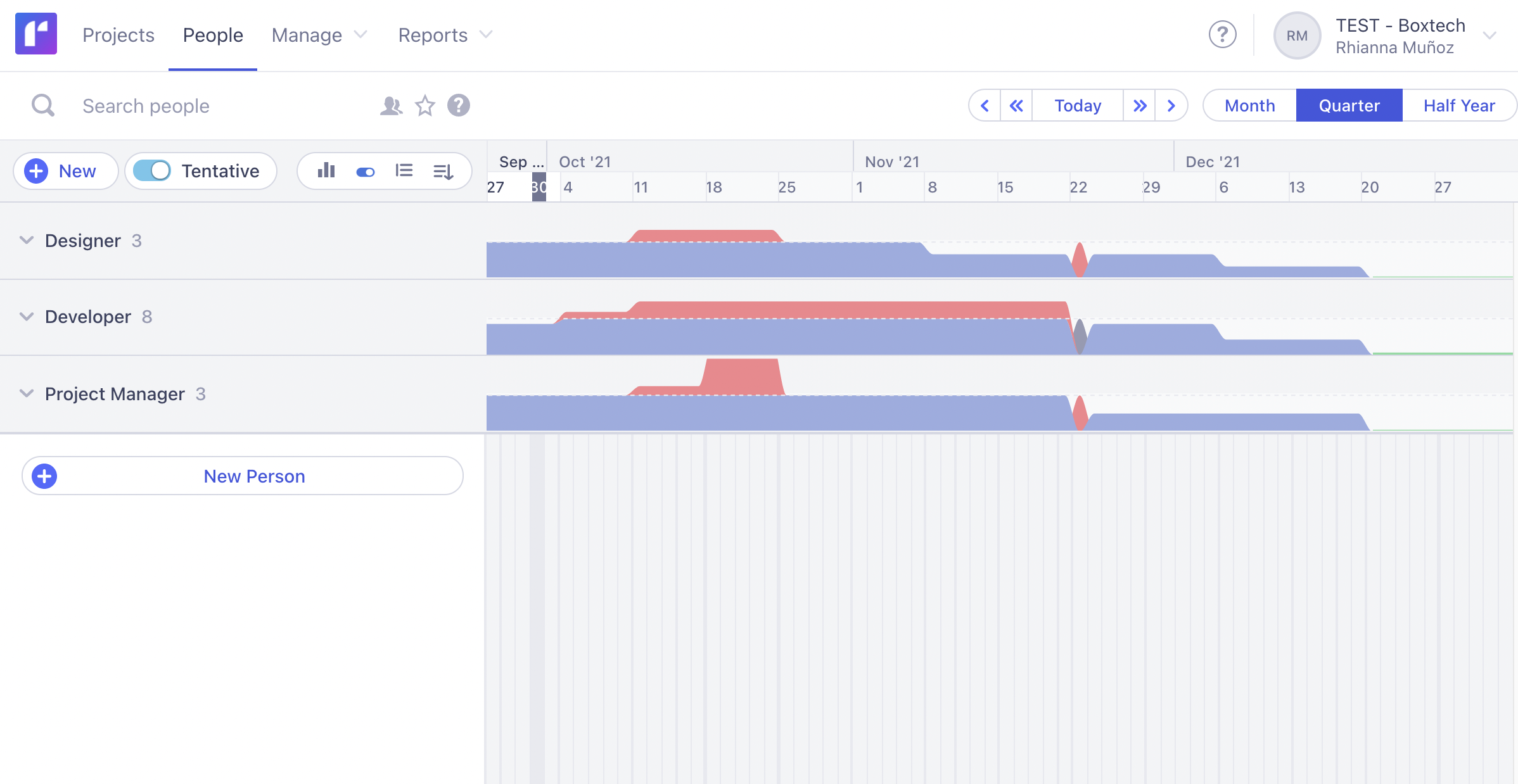The height and width of the screenshot is (784, 1518).
Task: Switch timeline zoom to Half Year
Action: click(1458, 105)
